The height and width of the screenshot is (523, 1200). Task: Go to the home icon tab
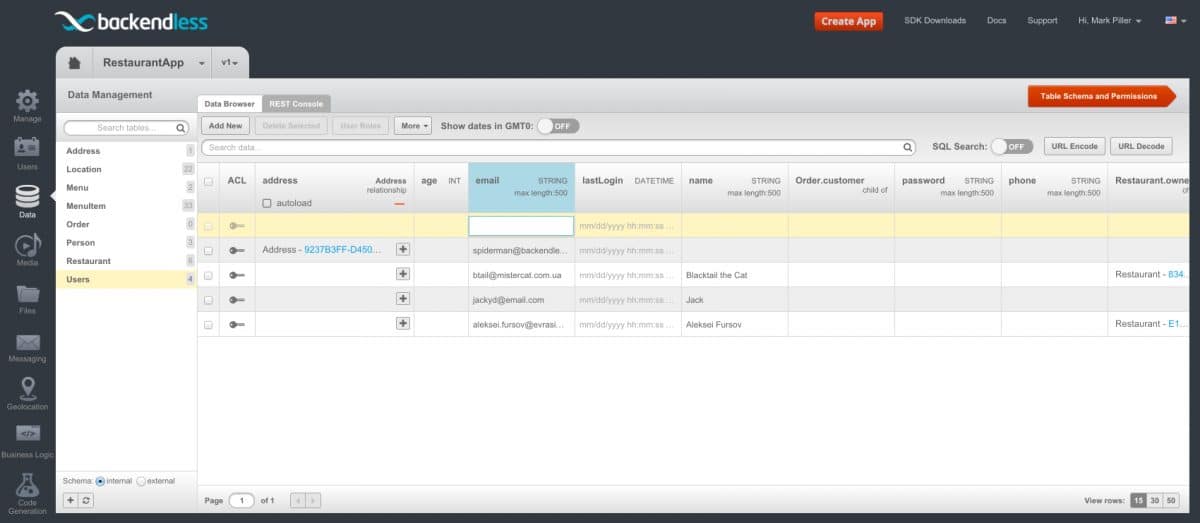point(74,62)
